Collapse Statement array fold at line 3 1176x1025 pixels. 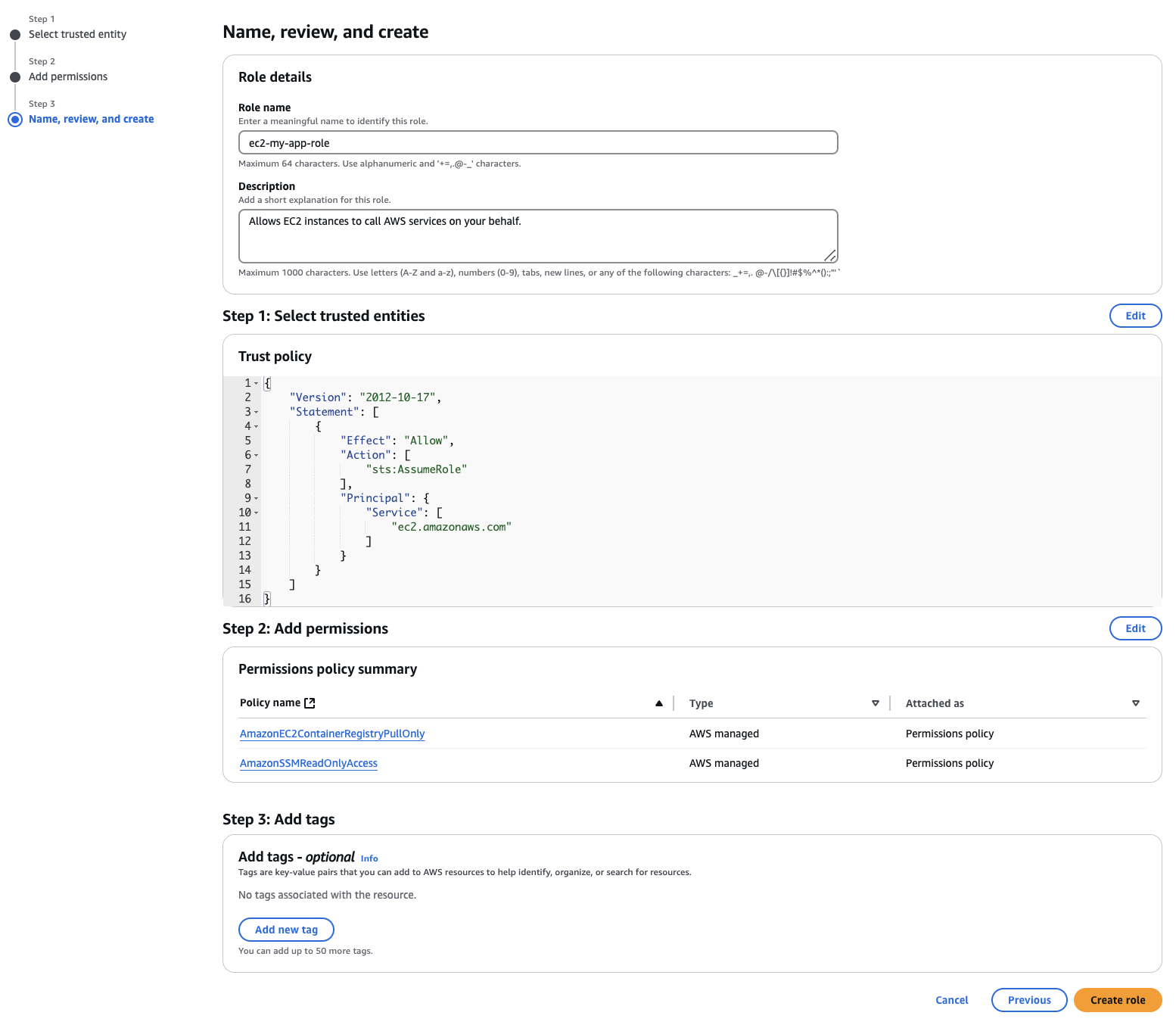point(257,413)
